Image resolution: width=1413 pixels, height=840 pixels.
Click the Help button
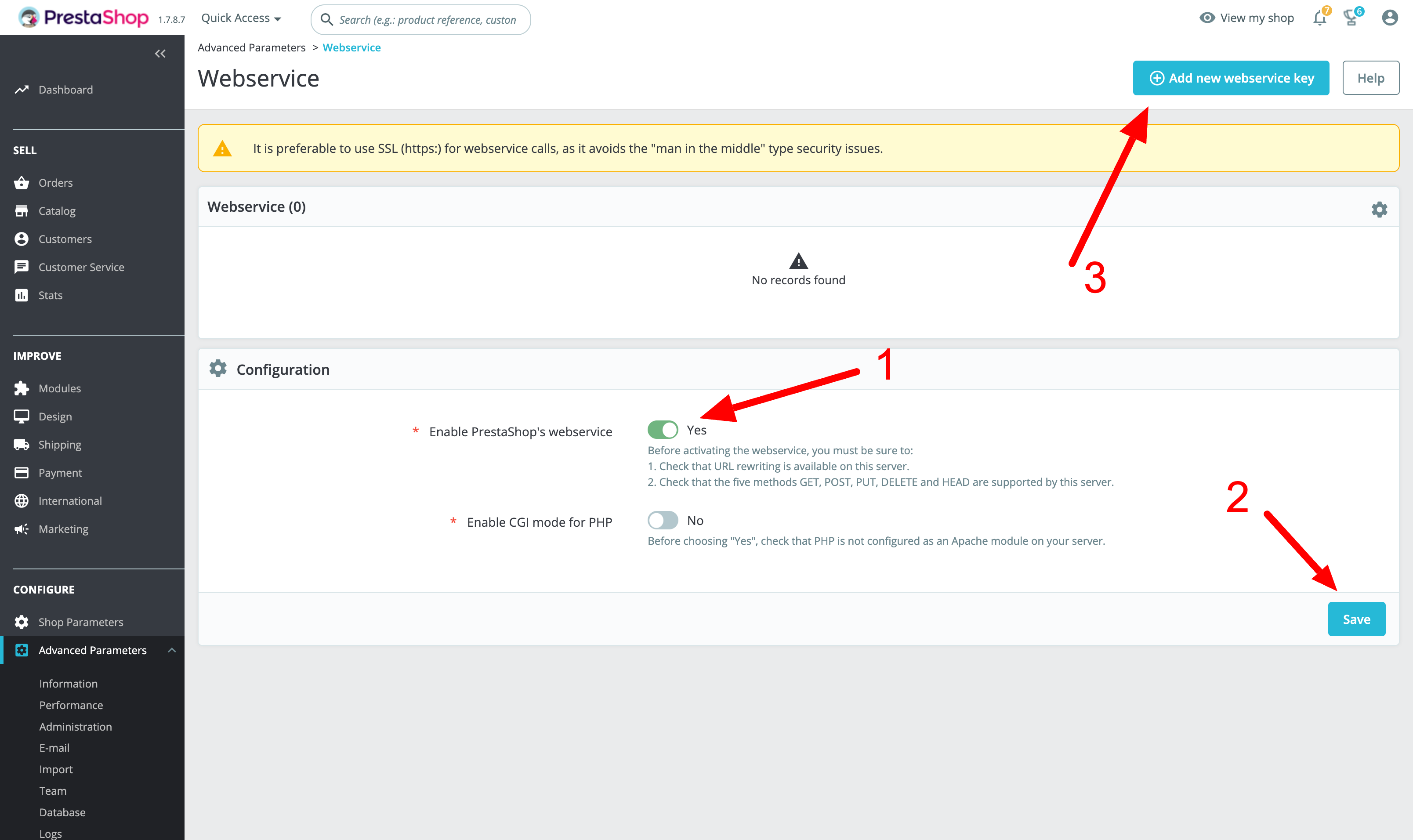tap(1370, 78)
